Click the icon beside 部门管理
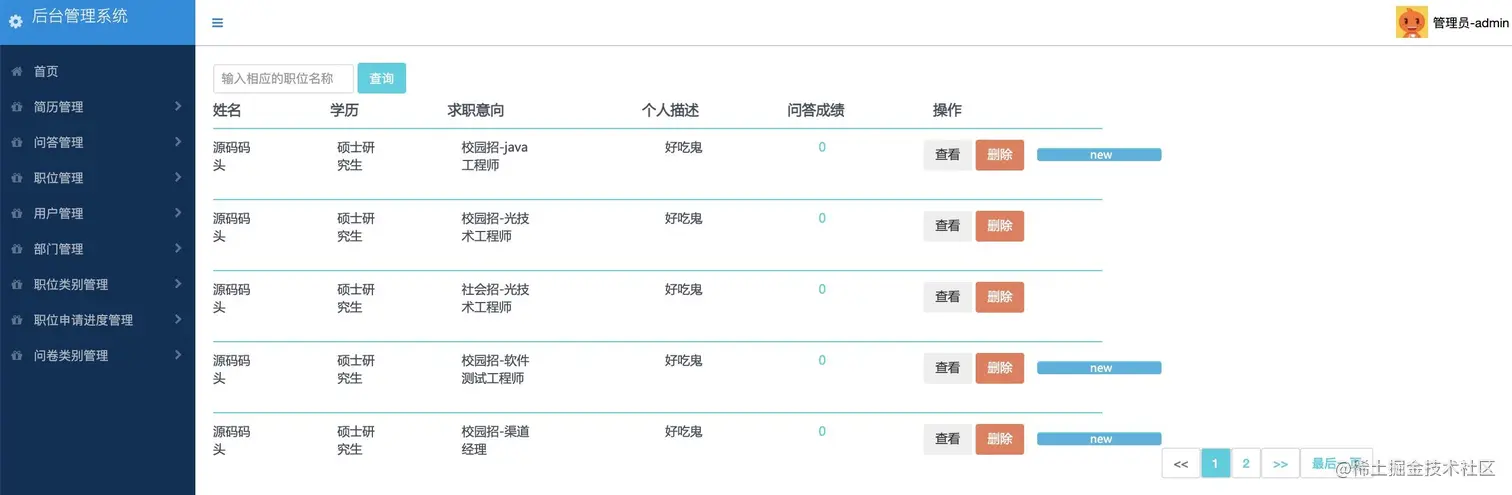Screen dimensions: 1512x495 (x=16, y=249)
